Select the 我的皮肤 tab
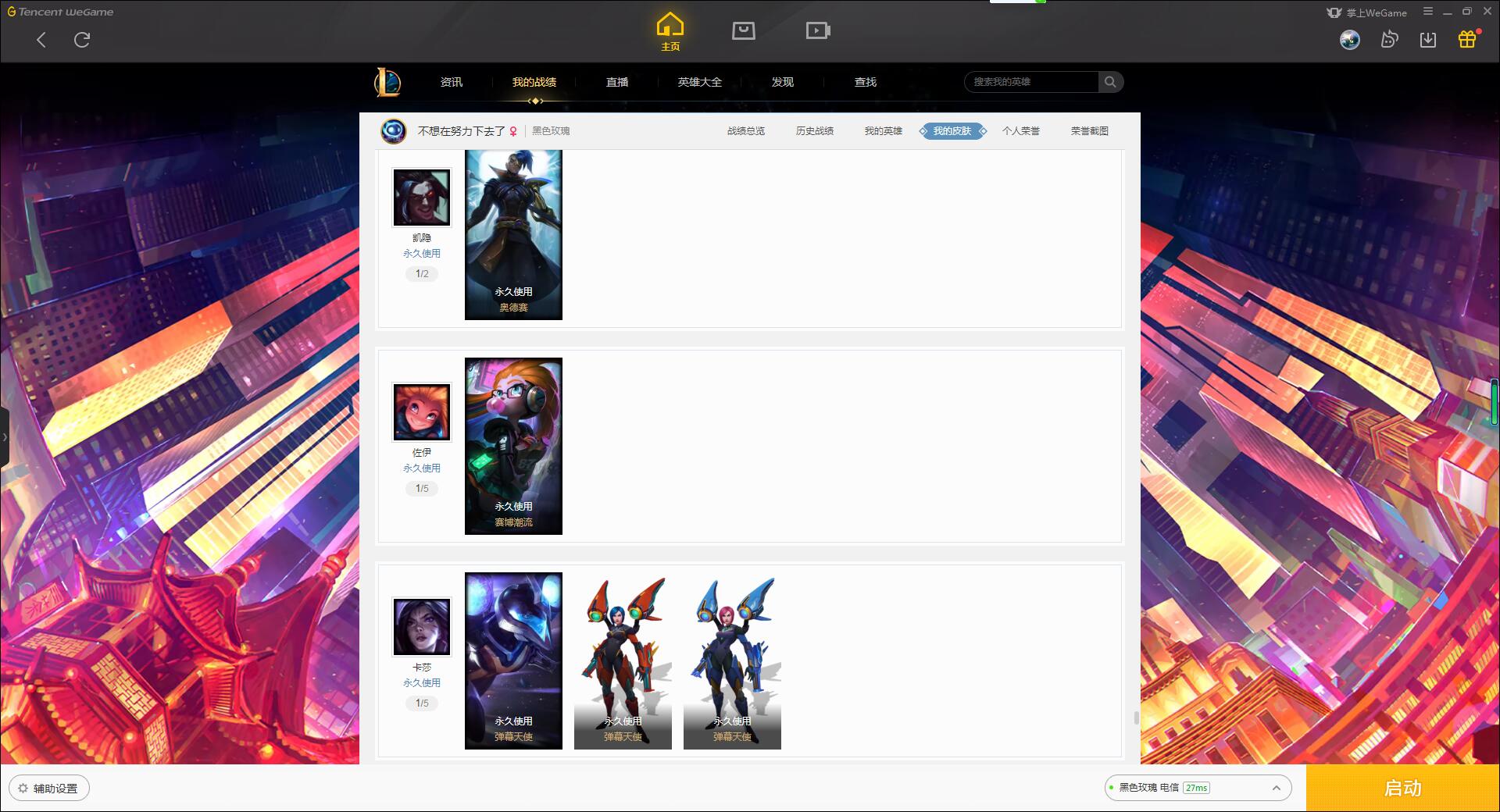This screenshot has height=812, width=1500. coord(952,131)
